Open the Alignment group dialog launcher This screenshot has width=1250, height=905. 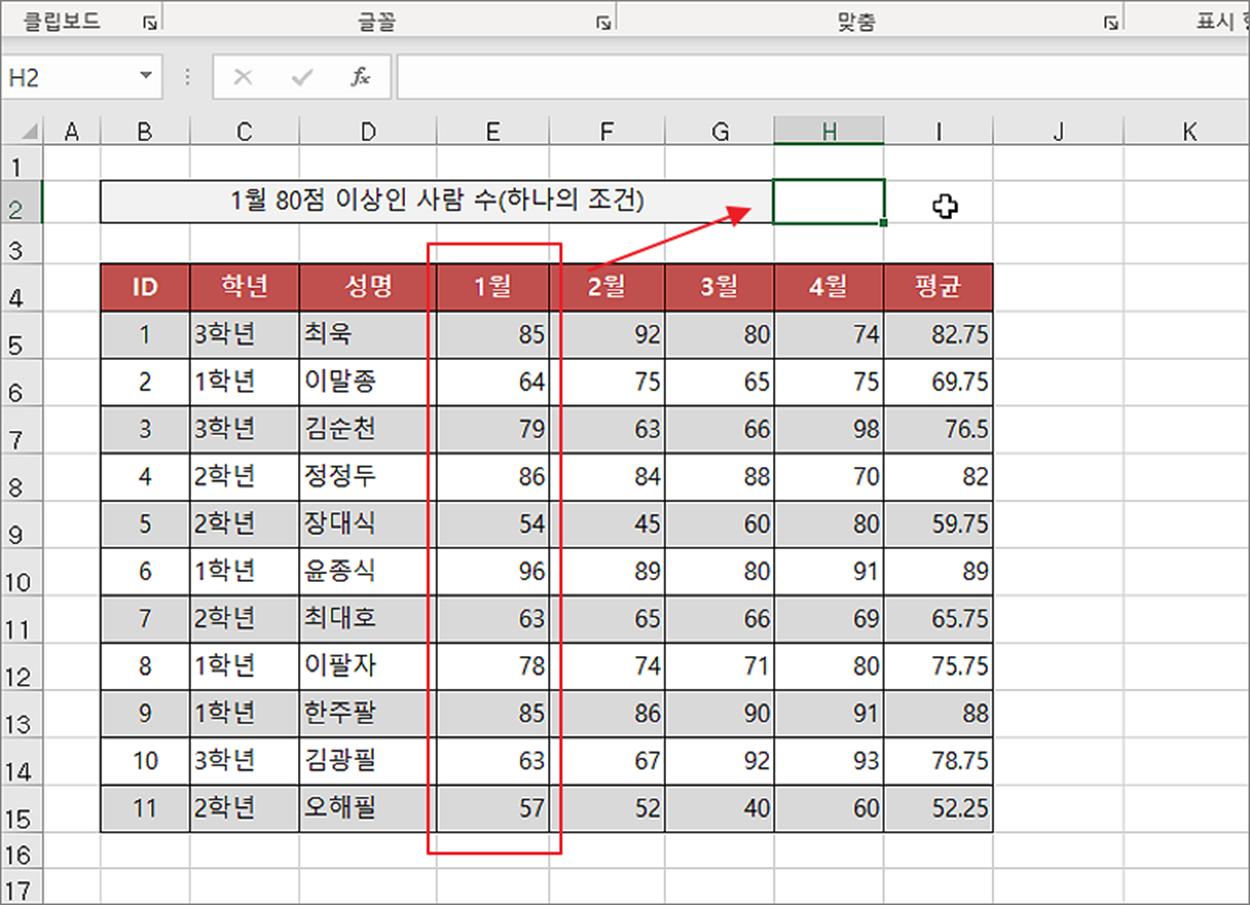coord(1111,23)
